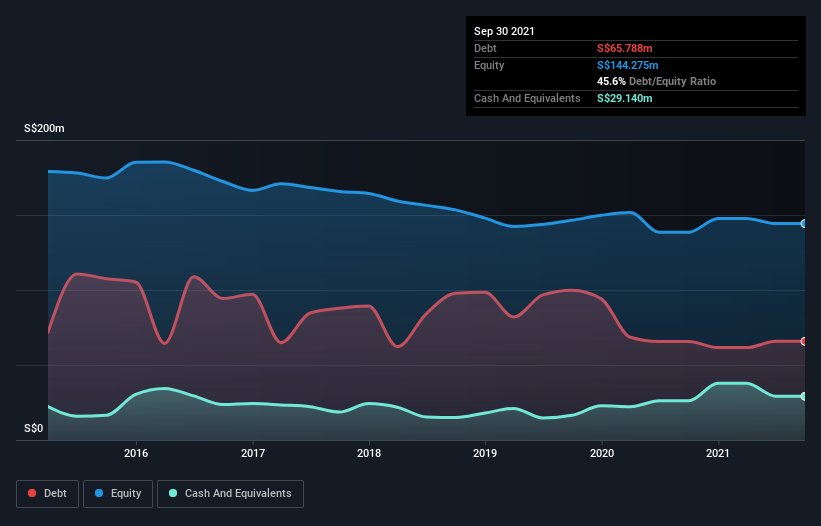Click the 2019 x-axis label
This screenshot has width=821, height=526.
[x=485, y=453]
